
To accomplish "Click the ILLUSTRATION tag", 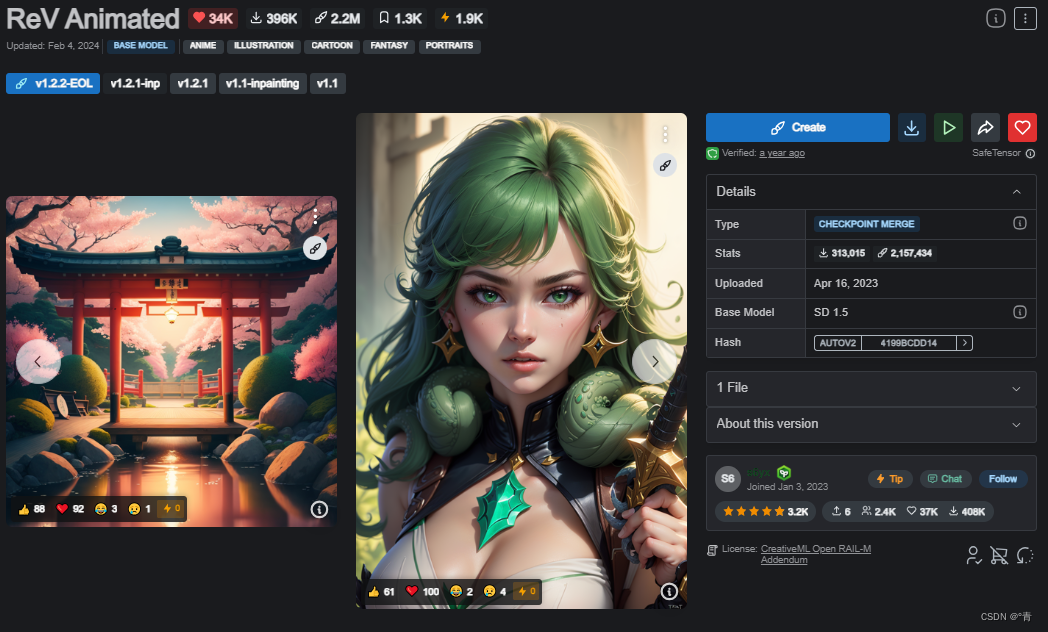I will tap(263, 45).
